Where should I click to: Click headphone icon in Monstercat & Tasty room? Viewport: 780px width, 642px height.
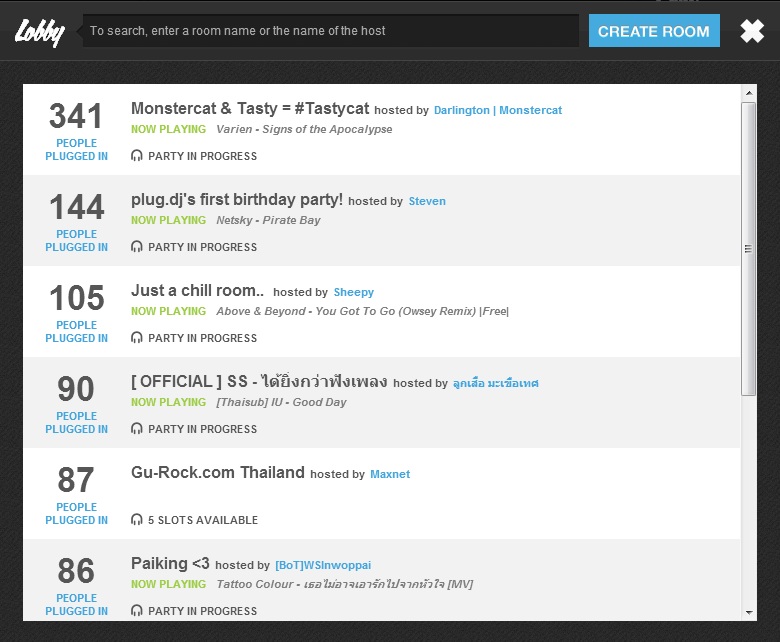[x=136, y=156]
